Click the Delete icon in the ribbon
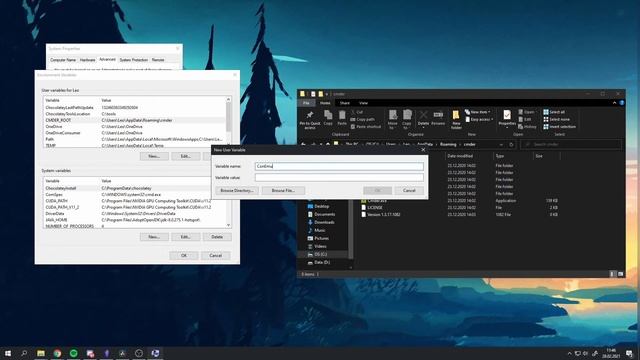This screenshot has height=360, width=640. pyautogui.click(x=423, y=118)
